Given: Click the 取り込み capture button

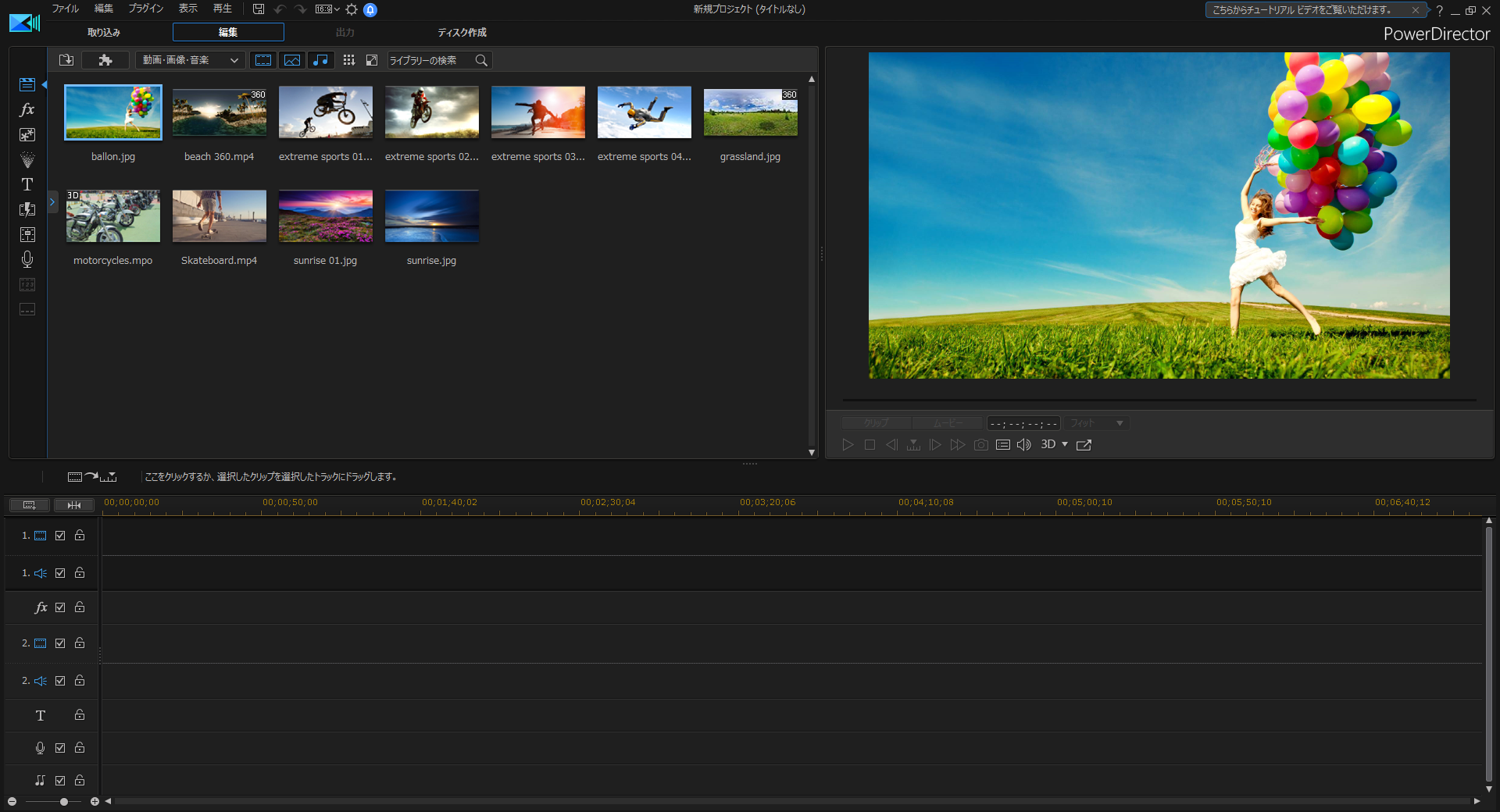Looking at the screenshot, I should [x=104, y=32].
